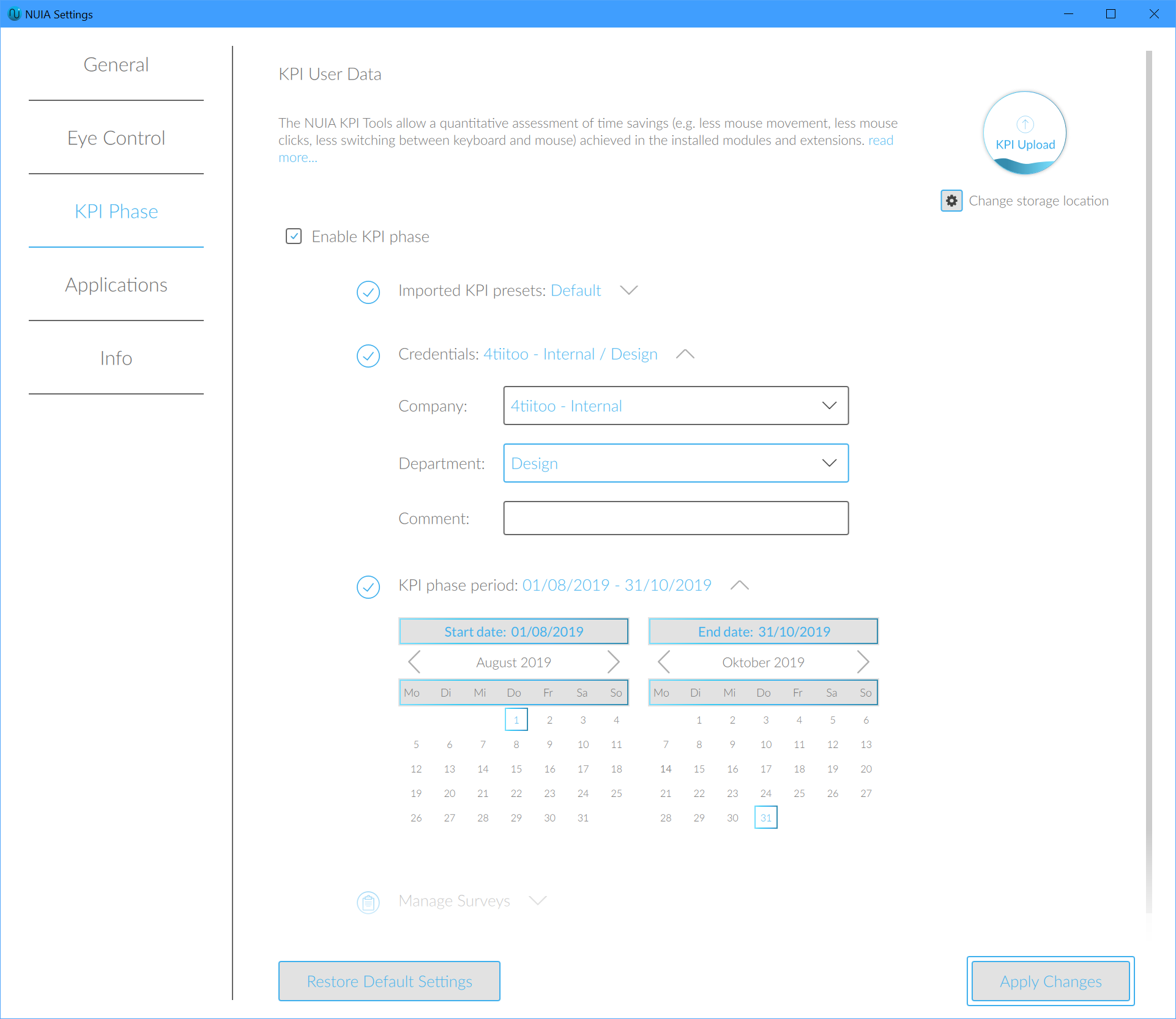Viewport: 1176px width, 1019px height.
Task: Expand the Manage Surveys section
Action: tap(537, 900)
